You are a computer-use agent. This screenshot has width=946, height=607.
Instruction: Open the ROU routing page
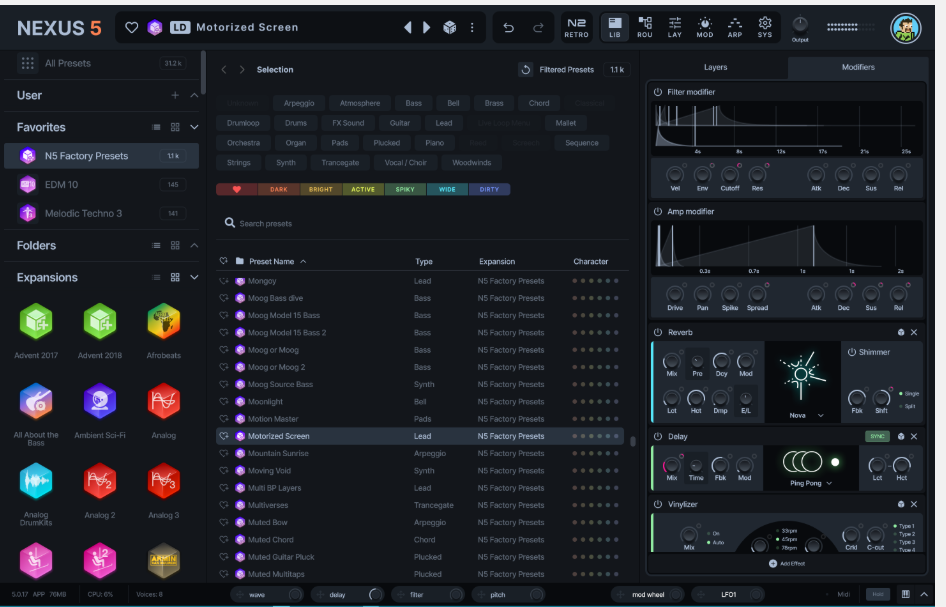[x=645, y=27]
